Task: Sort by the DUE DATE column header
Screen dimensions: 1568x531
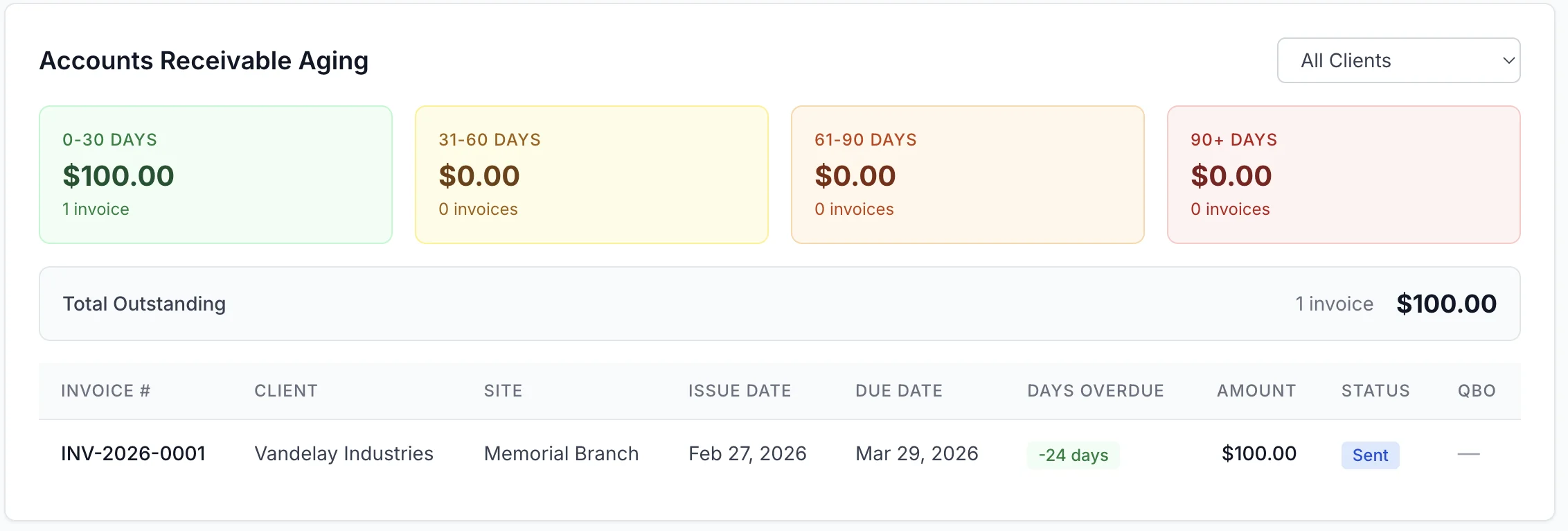Action: [899, 390]
